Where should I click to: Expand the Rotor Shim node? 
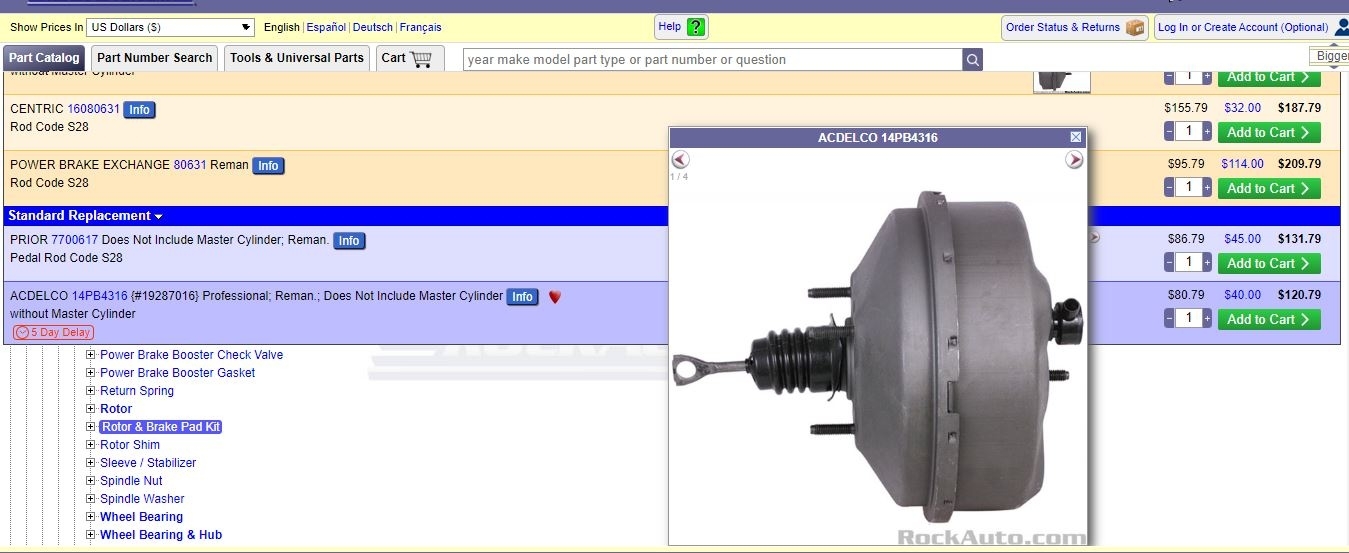pyautogui.click(x=91, y=445)
